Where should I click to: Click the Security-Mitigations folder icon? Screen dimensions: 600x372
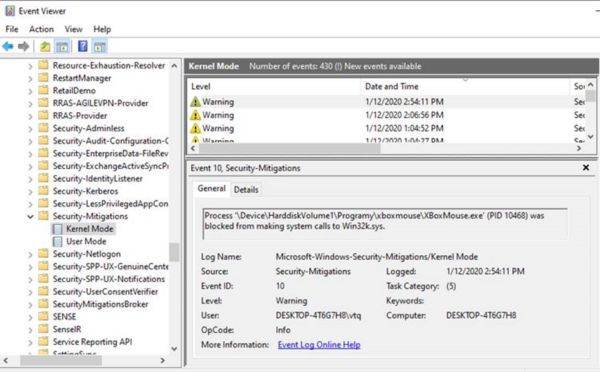(44, 216)
